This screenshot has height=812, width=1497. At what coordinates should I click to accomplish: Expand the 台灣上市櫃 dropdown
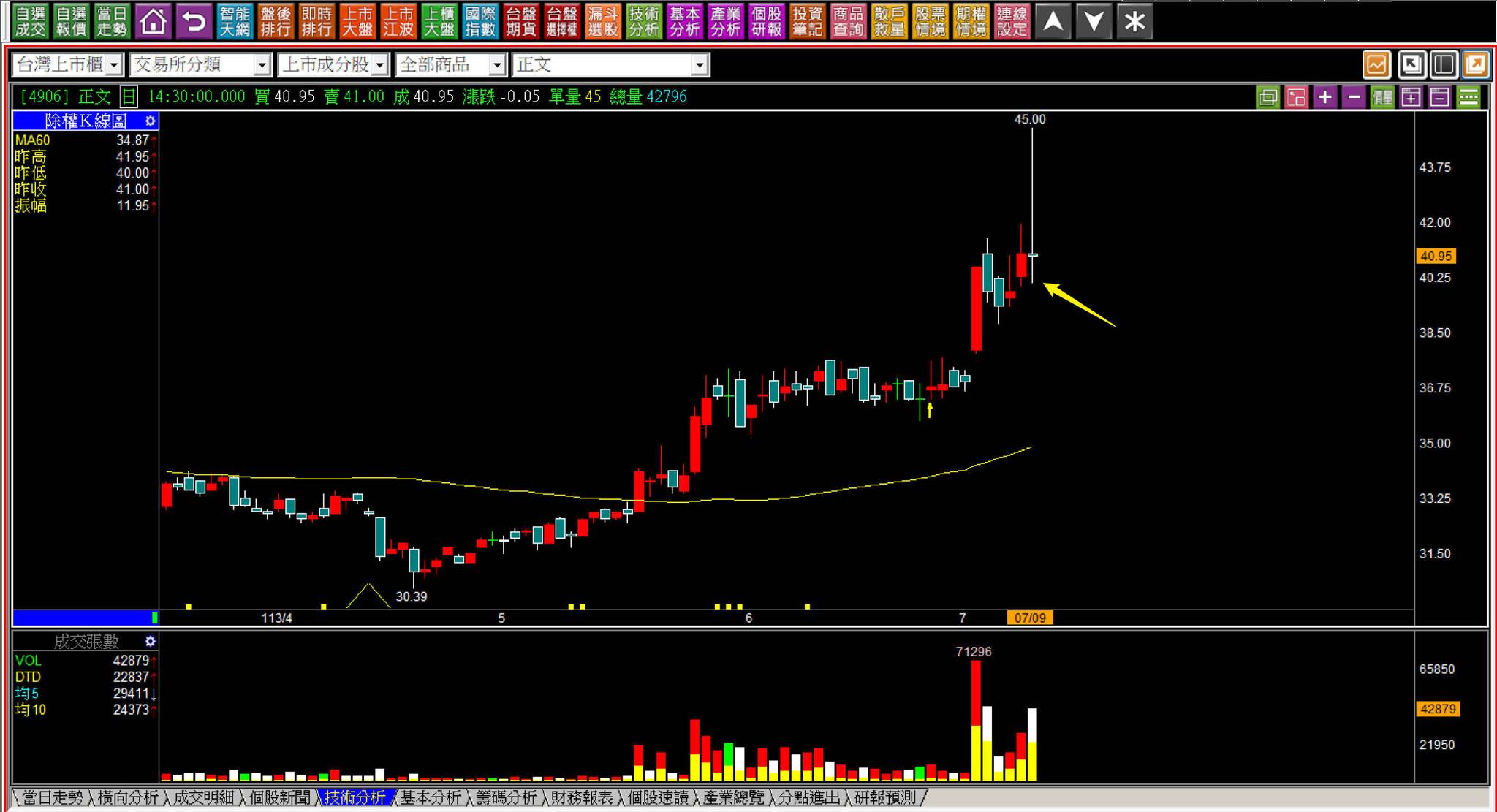(x=114, y=65)
